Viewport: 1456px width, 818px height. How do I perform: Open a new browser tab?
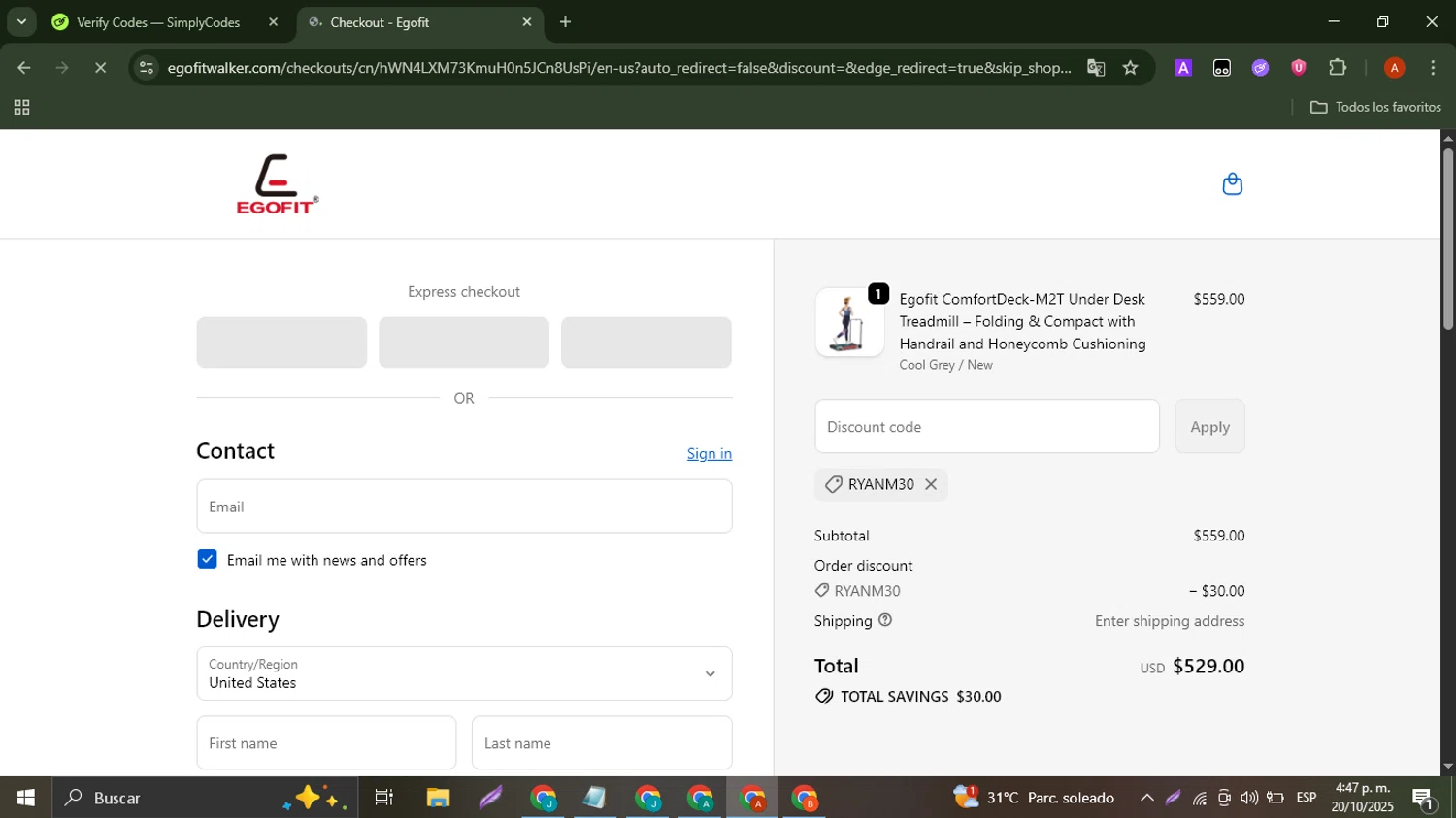(x=566, y=22)
